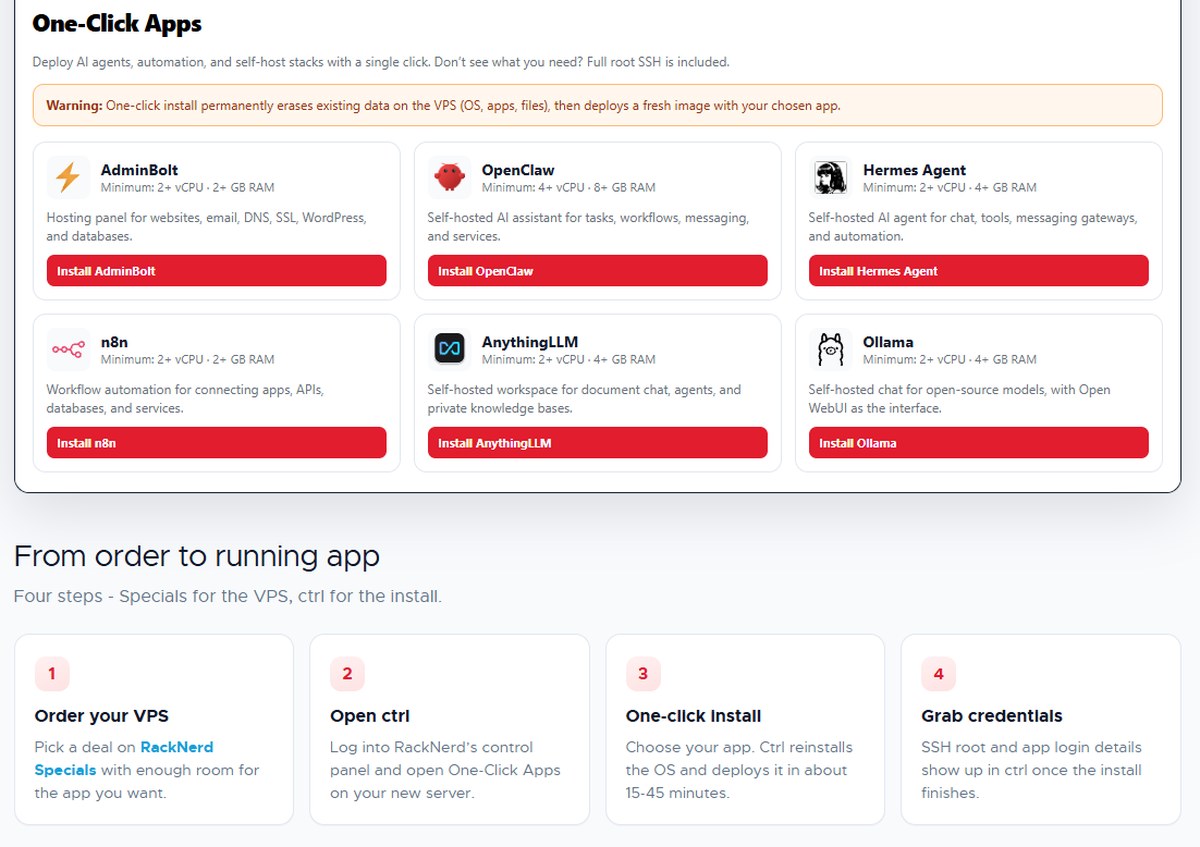
Task: Click the "Grab credentials" step title
Action: click(x=992, y=716)
